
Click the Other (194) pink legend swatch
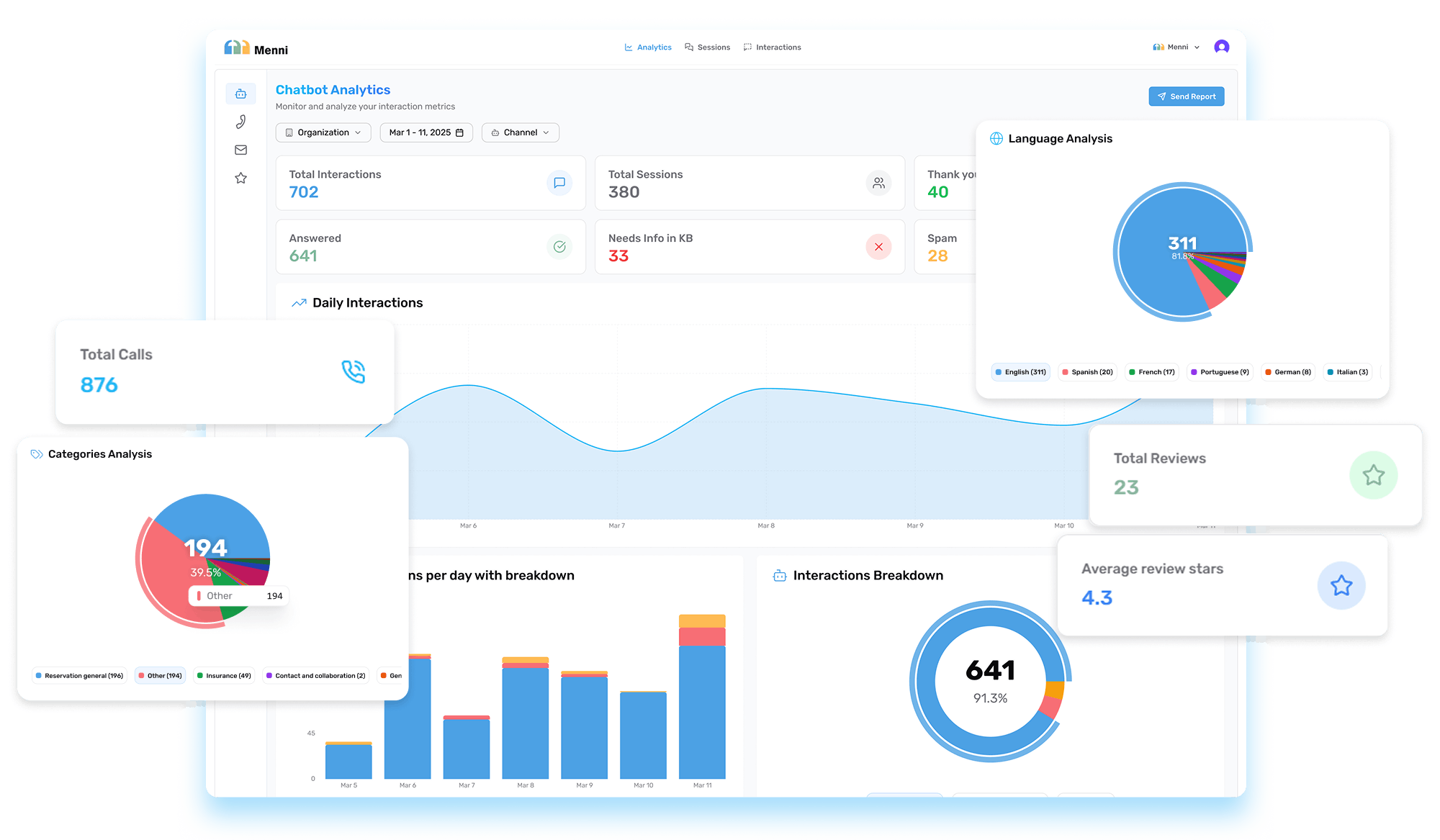141,676
